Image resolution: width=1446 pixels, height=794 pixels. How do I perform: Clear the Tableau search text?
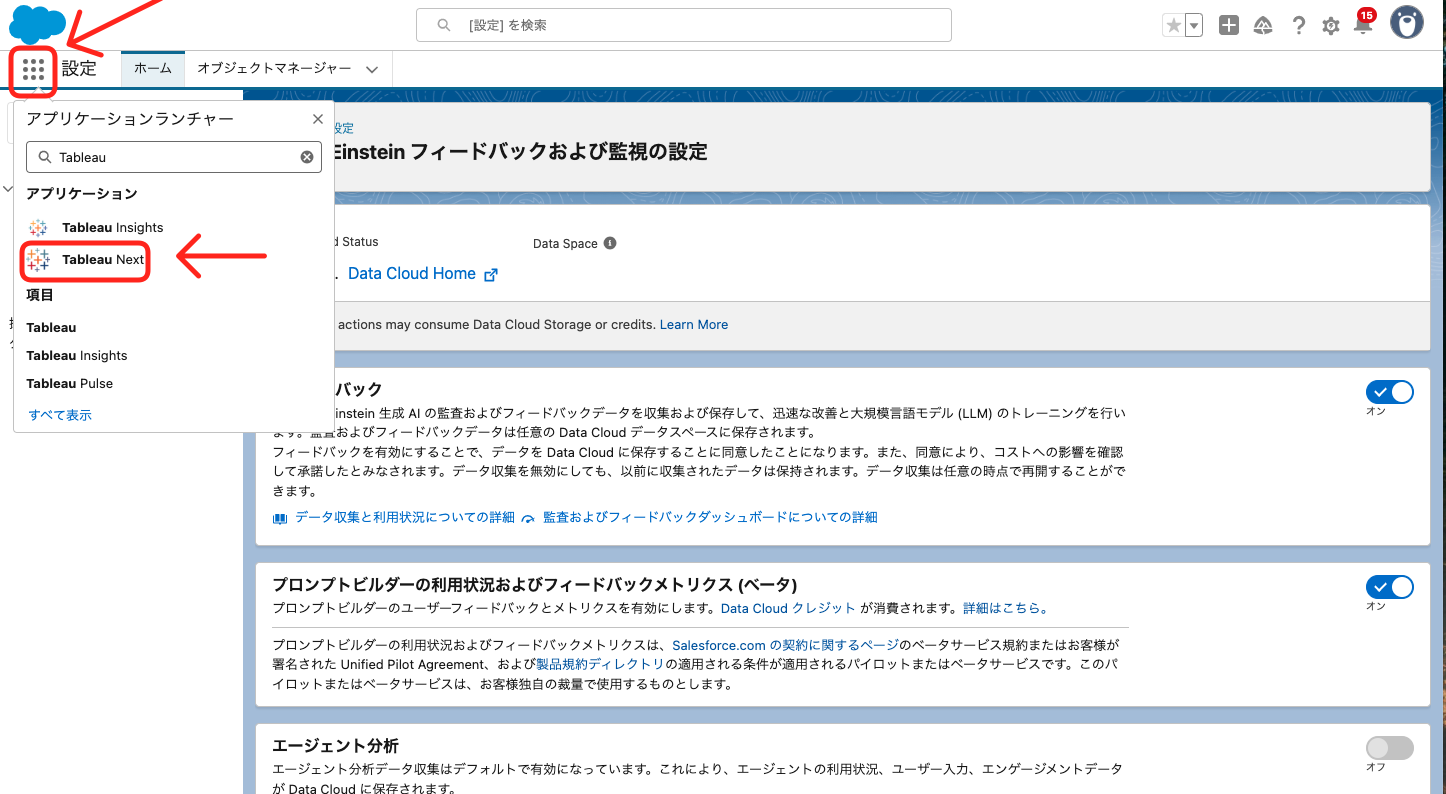pyautogui.click(x=307, y=157)
